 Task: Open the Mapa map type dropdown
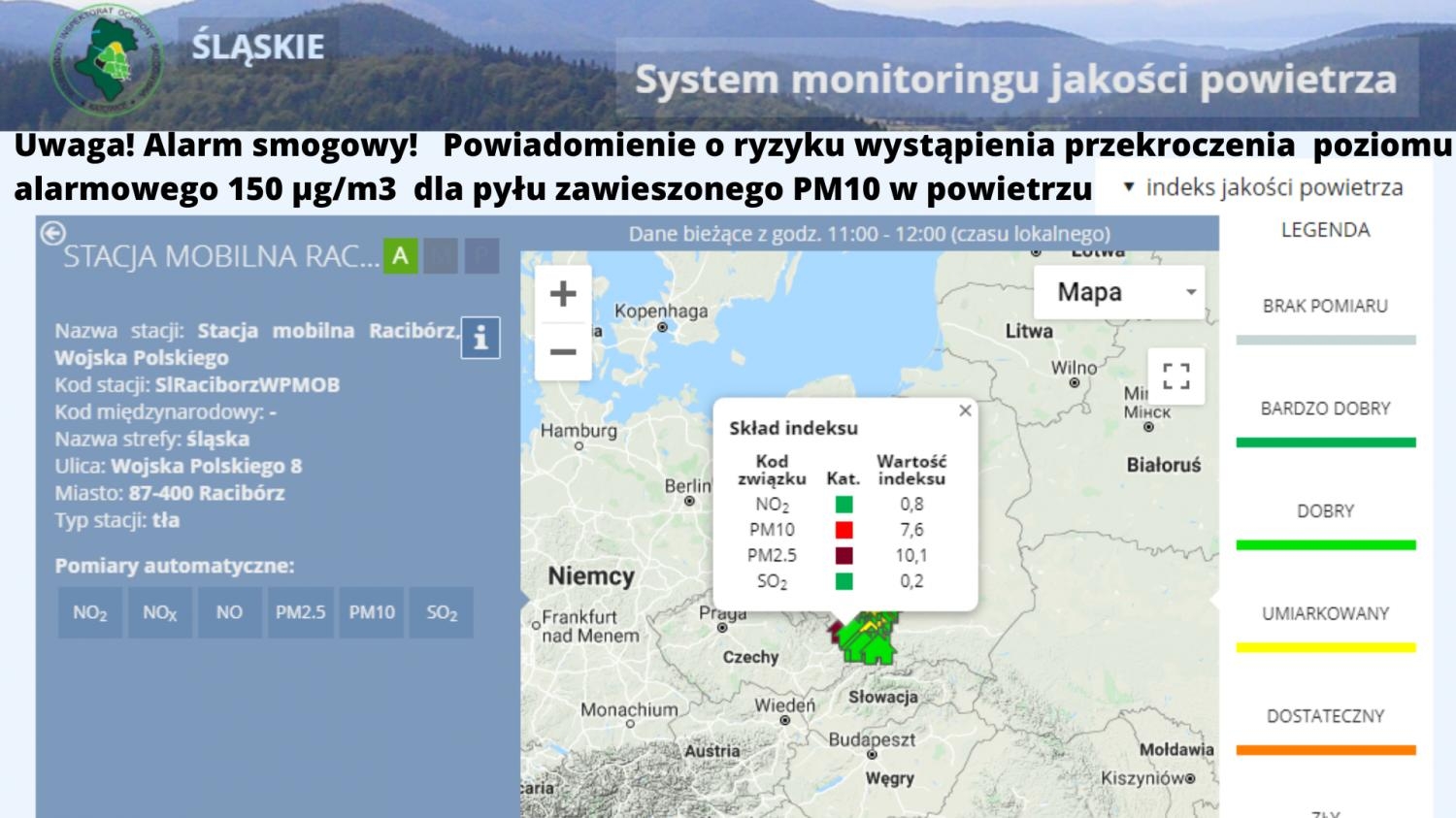pyautogui.click(x=1118, y=292)
